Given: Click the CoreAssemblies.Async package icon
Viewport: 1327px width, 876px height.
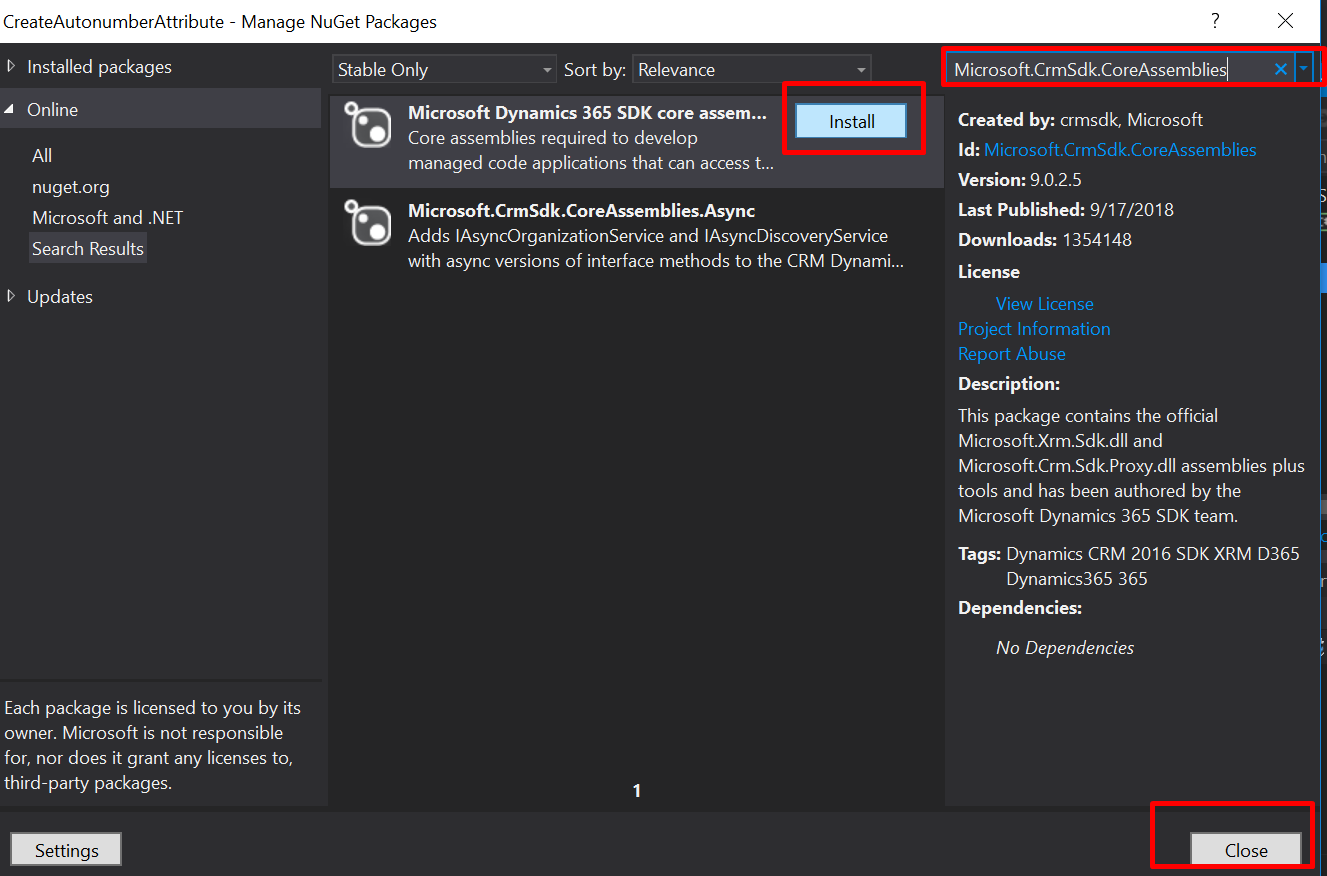Looking at the screenshot, I should coord(367,223).
